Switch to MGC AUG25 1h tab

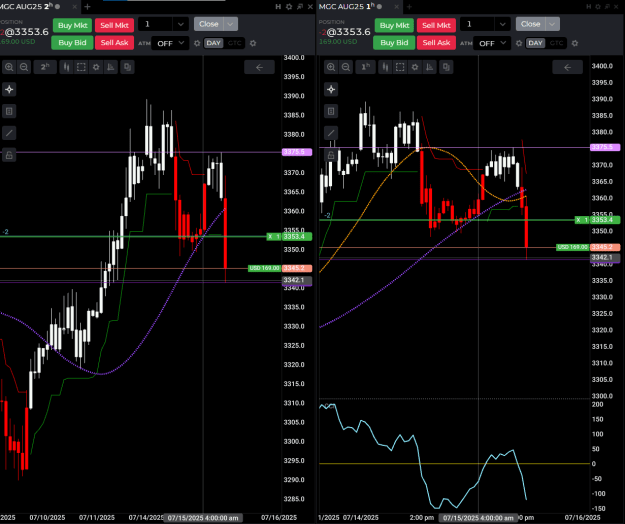(347, 6)
